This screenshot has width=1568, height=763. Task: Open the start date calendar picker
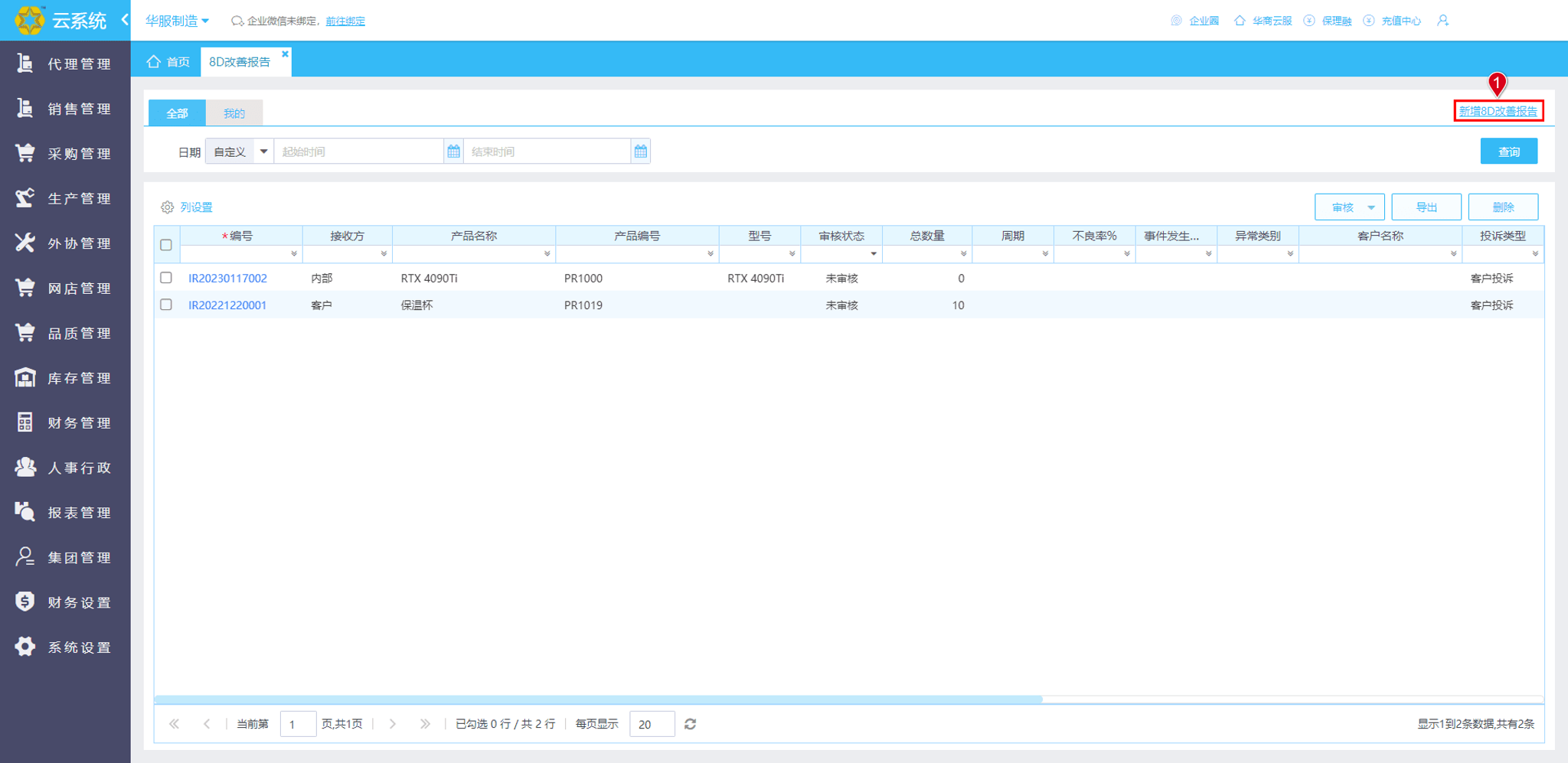pos(453,152)
